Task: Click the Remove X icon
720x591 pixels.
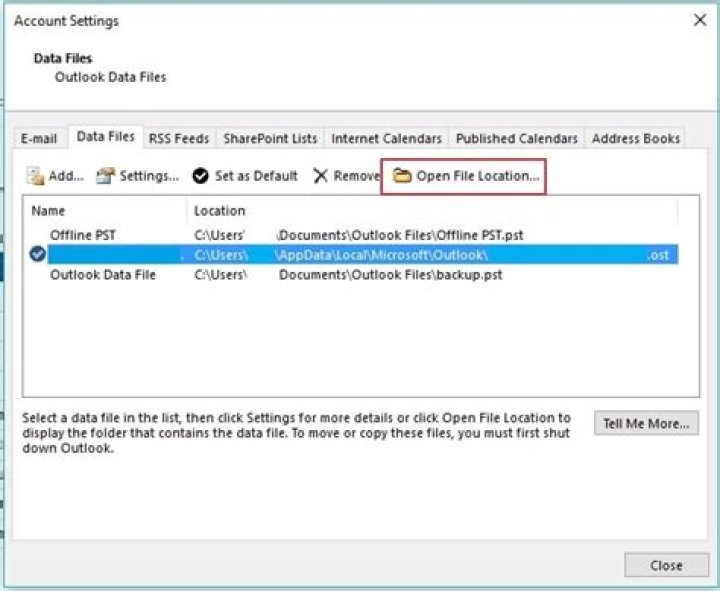Action: tap(320, 176)
